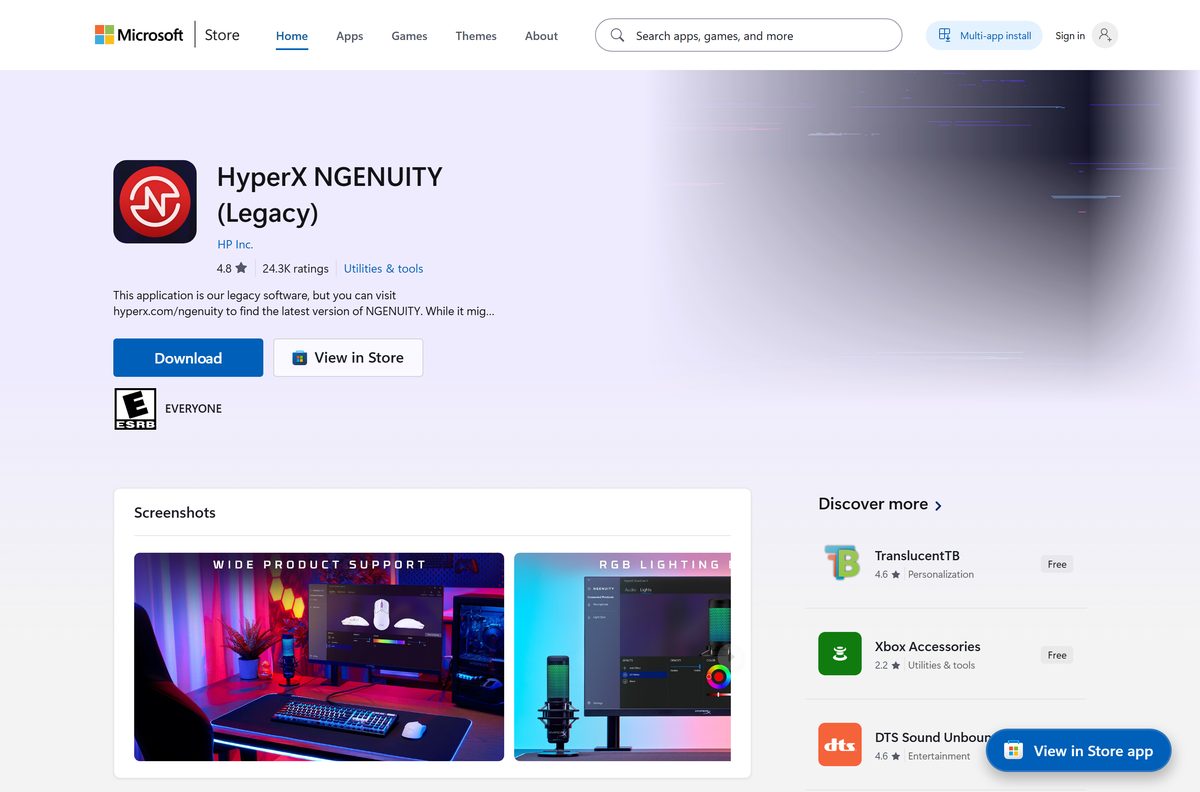
Task: Click the user account avatar icon
Action: pyautogui.click(x=1104, y=35)
